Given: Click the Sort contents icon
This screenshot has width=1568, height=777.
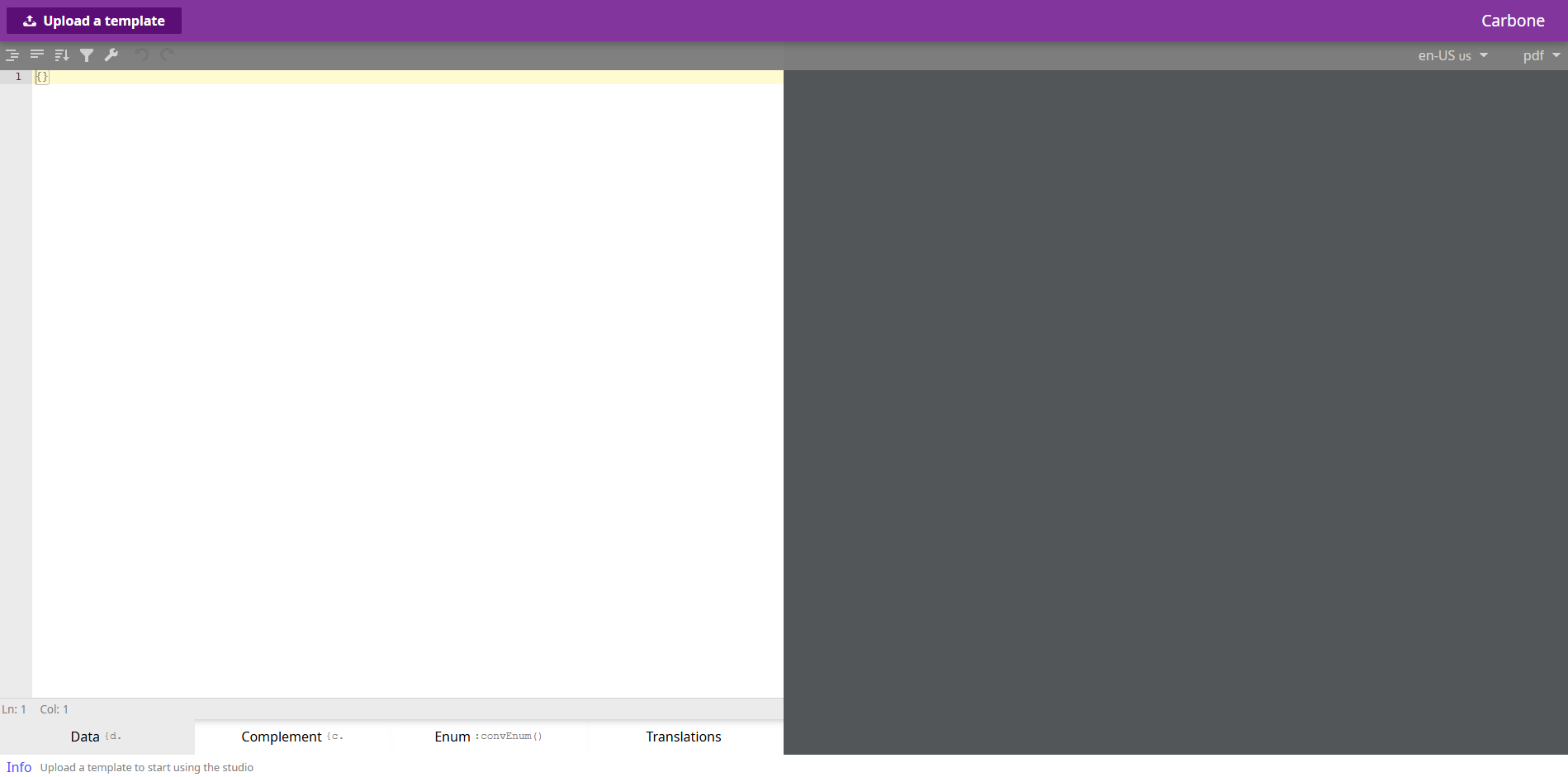Looking at the screenshot, I should tap(62, 55).
